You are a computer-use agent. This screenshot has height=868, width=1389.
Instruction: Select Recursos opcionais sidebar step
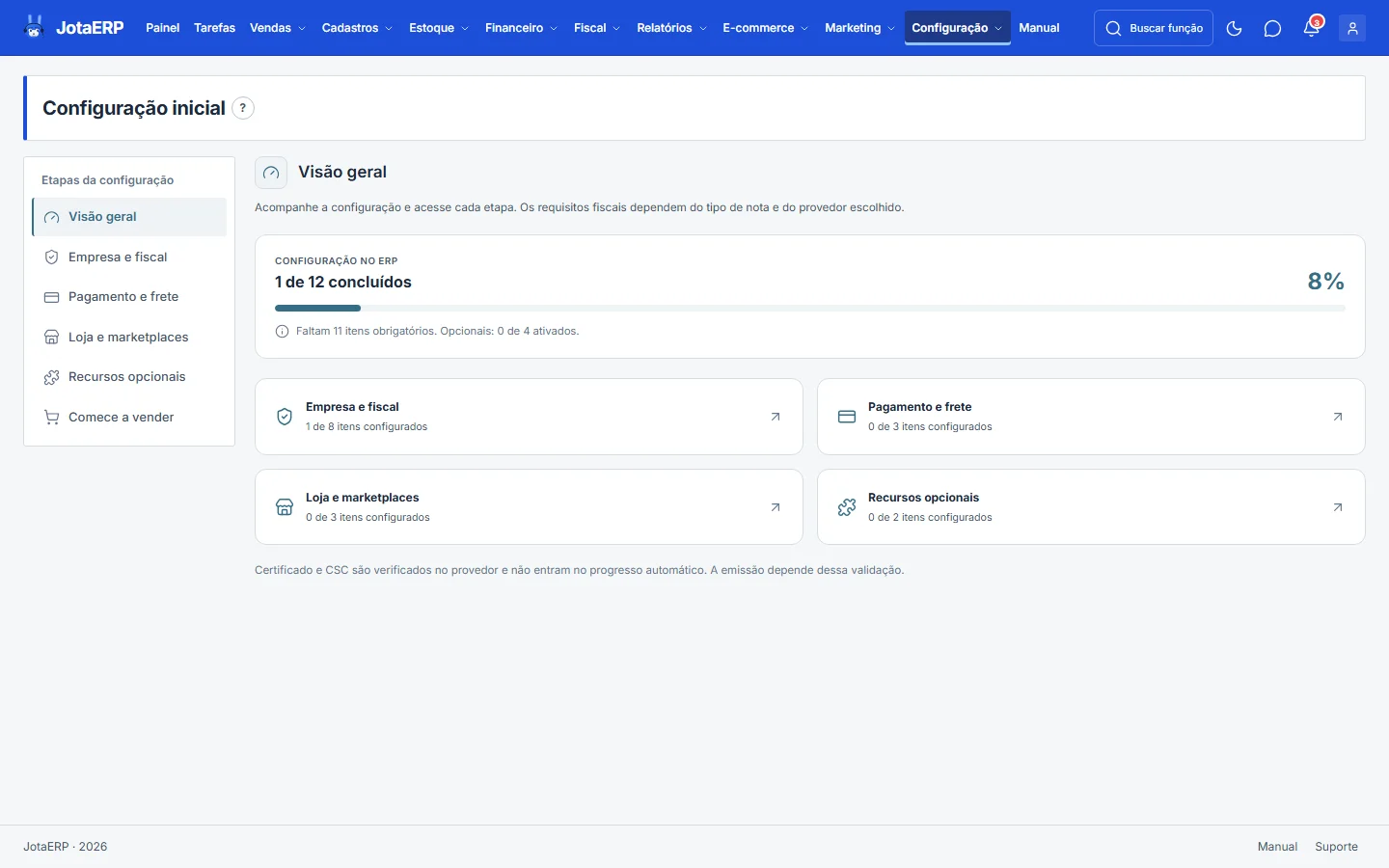tap(129, 377)
